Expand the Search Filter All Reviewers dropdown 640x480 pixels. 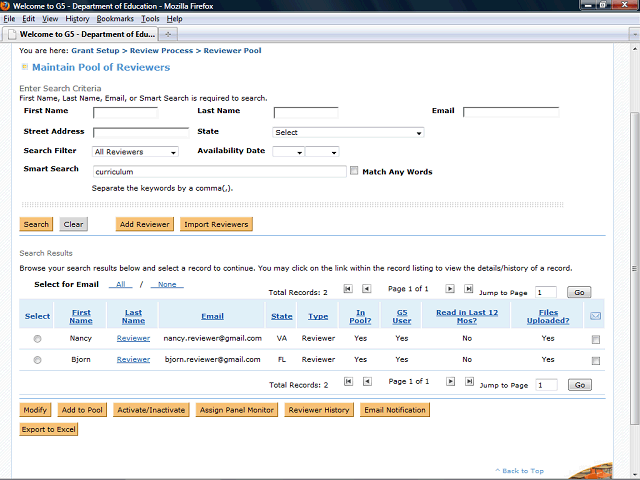coord(135,152)
